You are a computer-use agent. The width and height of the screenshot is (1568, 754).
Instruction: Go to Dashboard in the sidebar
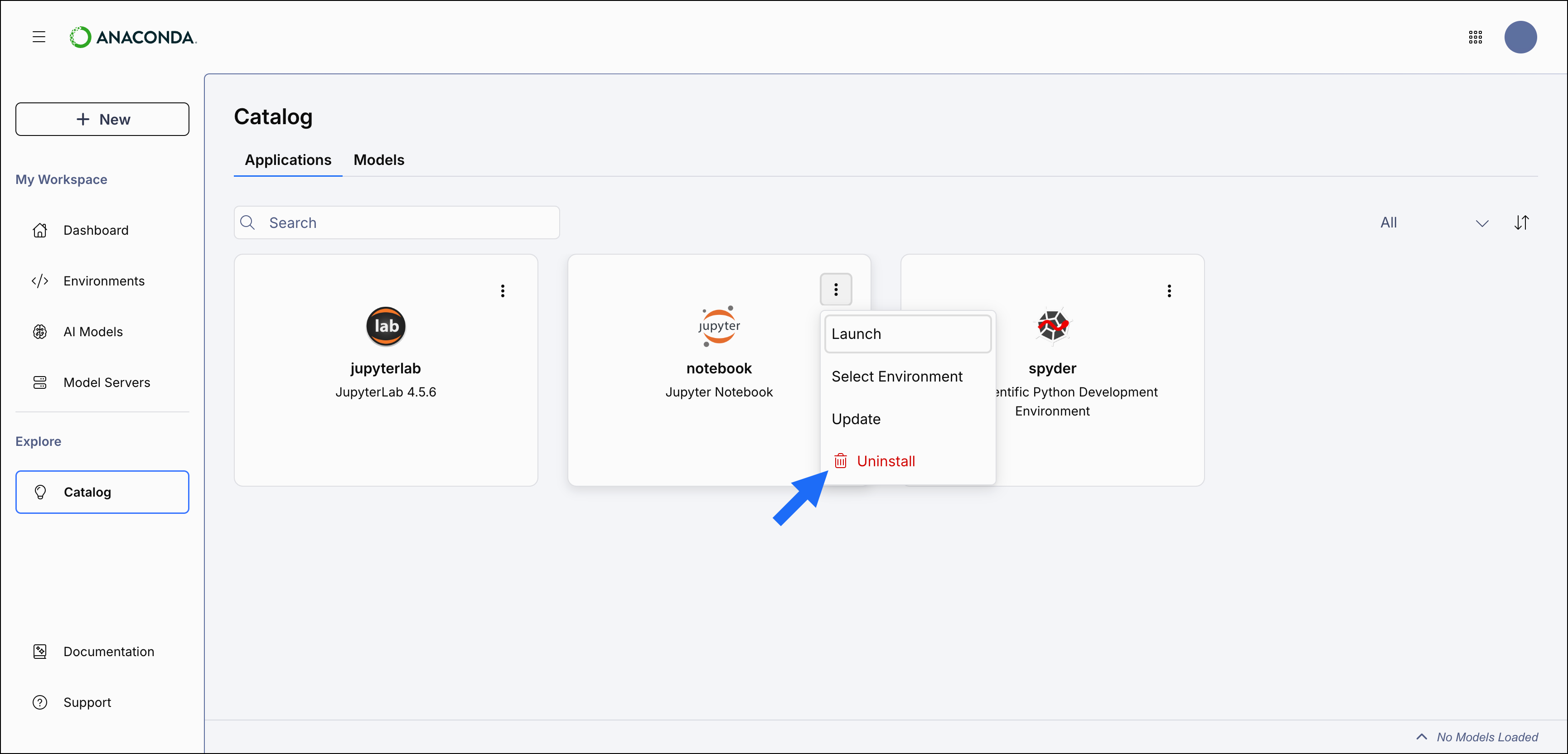coord(102,230)
